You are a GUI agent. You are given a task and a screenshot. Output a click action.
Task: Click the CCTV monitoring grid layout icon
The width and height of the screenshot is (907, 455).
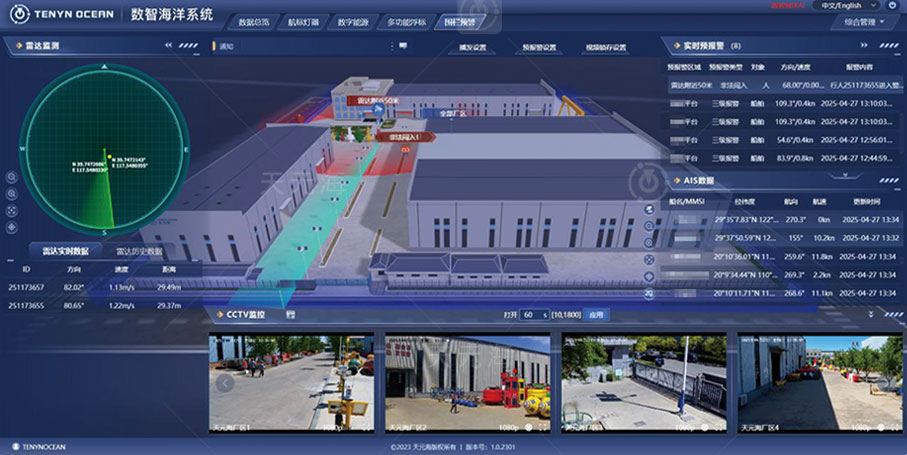291,314
